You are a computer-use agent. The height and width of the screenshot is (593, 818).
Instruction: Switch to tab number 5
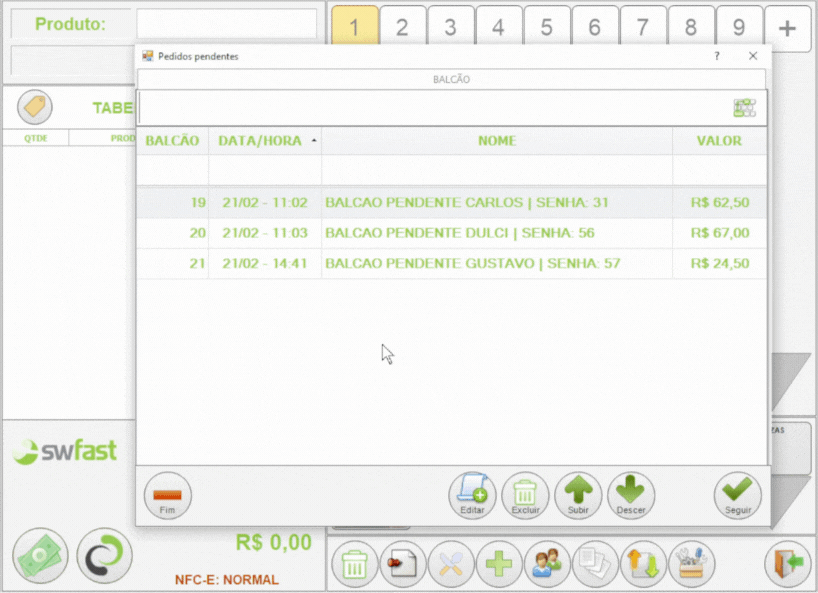coord(546,27)
